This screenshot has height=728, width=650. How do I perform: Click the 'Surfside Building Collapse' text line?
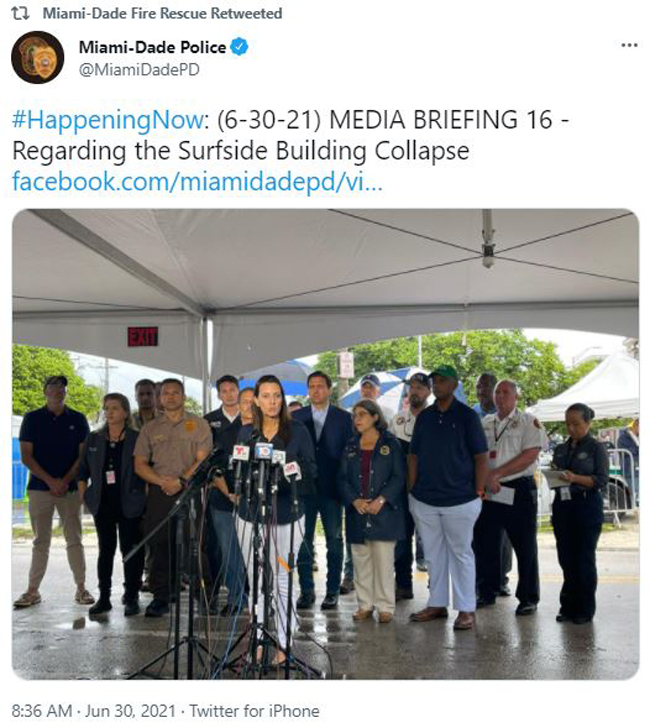[324, 150]
